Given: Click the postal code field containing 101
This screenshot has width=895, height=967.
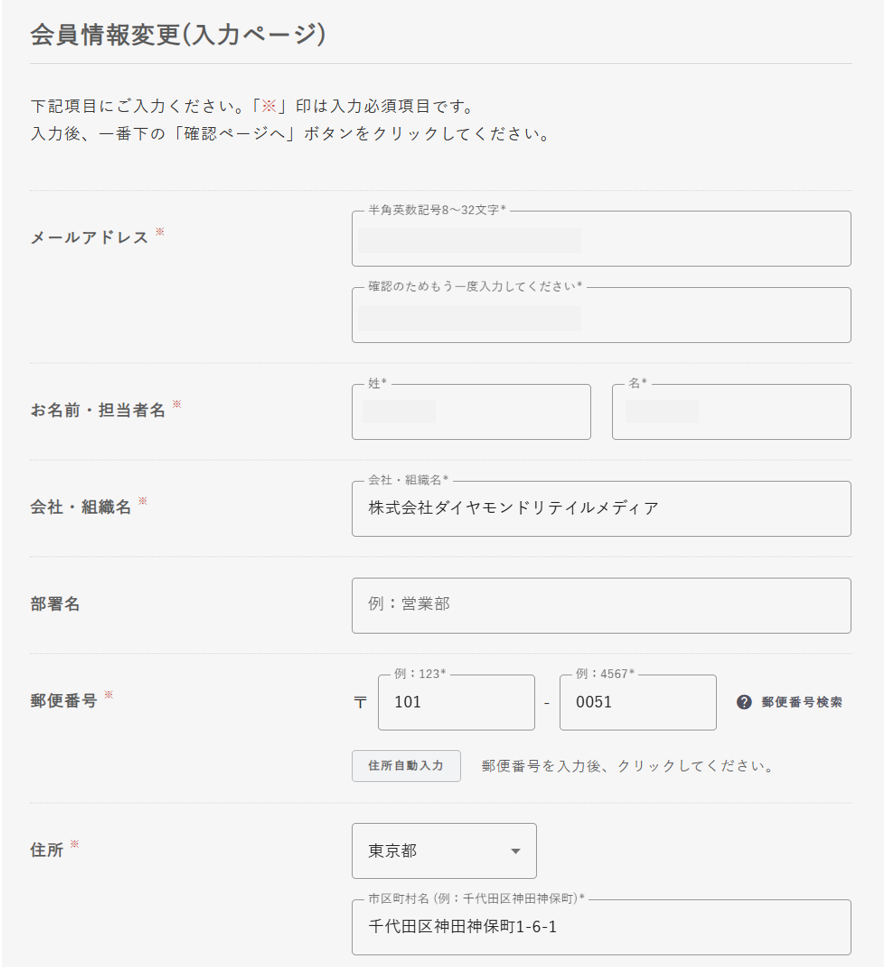Looking at the screenshot, I should point(456,702).
